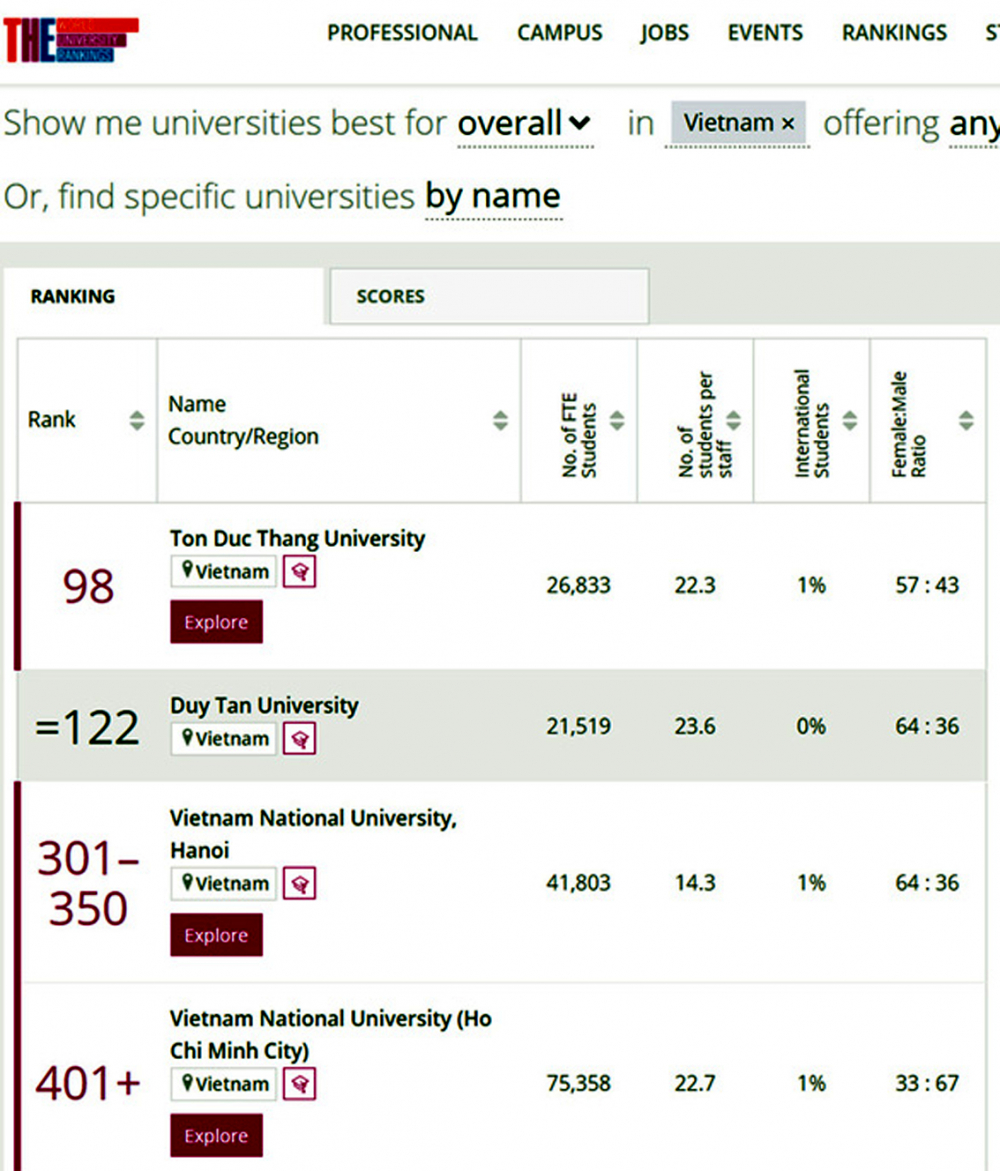Open the 'any' offering dropdown

point(974,125)
